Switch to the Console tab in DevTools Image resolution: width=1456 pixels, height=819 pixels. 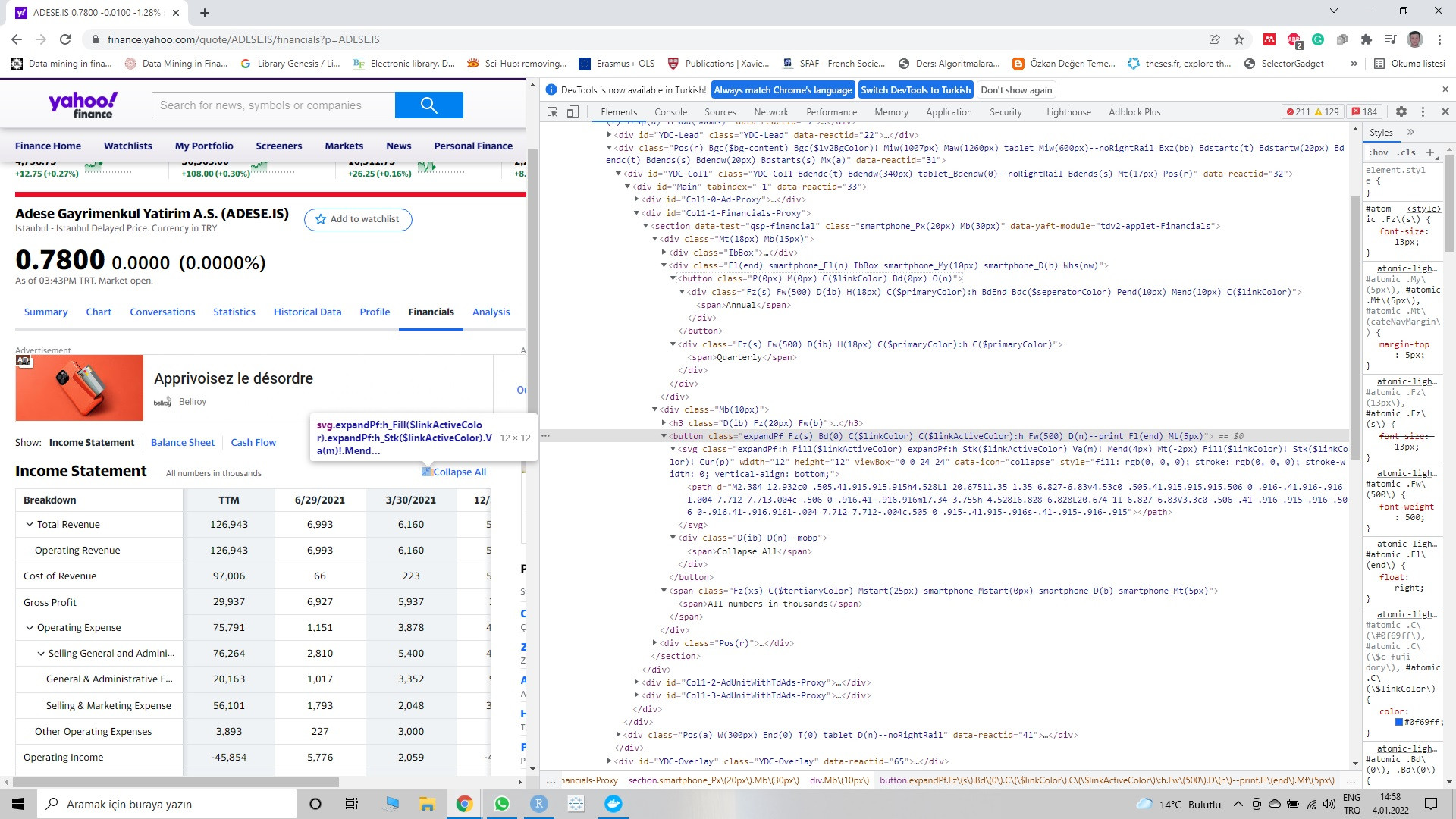click(670, 111)
